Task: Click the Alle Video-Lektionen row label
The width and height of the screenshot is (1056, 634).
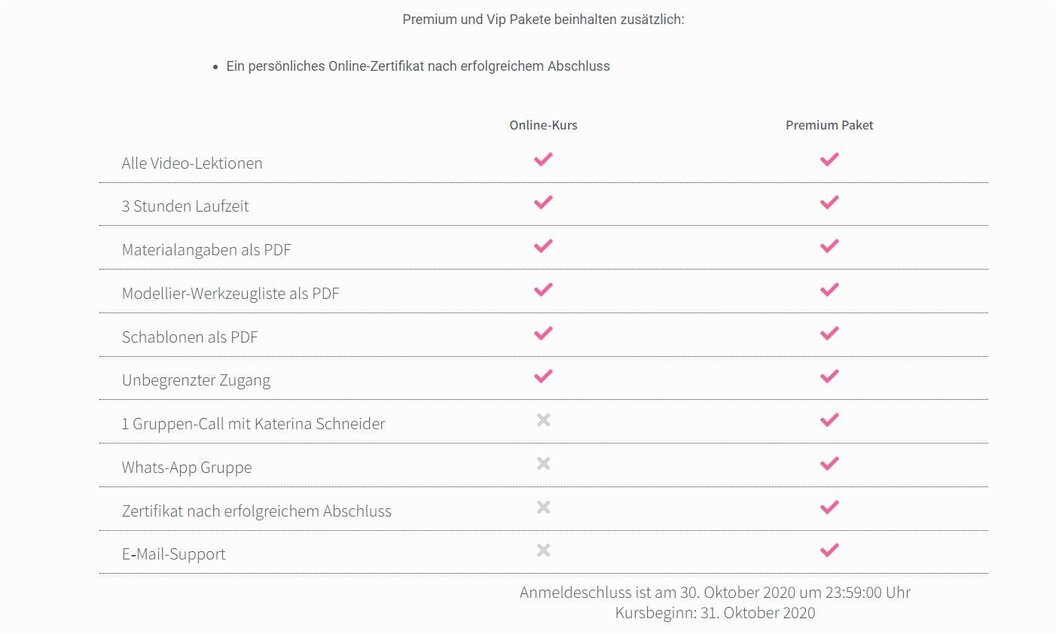Action: (x=192, y=163)
